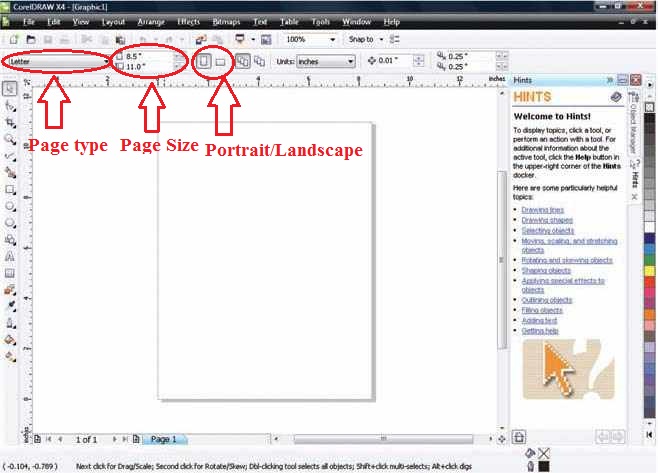The image size is (658, 473).
Task: Open the Filling objects hint link
Action: pos(542,310)
